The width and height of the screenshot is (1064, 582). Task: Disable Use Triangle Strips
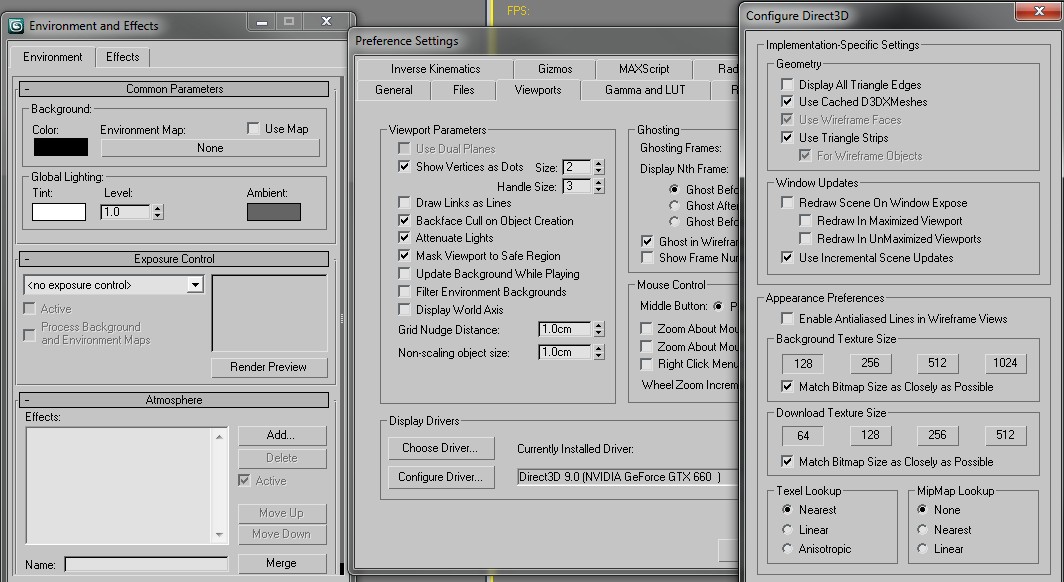(x=787, y=138)
